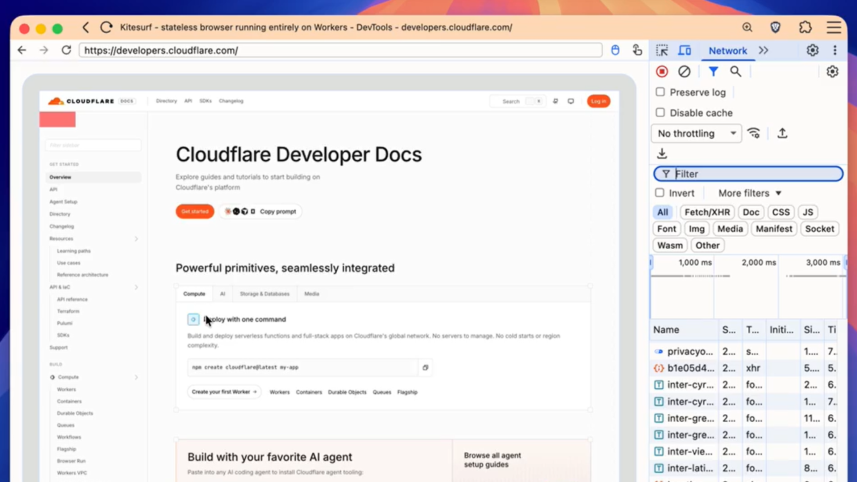Click the Log in button
Viewport: 857px width, 482px height.
598,101
